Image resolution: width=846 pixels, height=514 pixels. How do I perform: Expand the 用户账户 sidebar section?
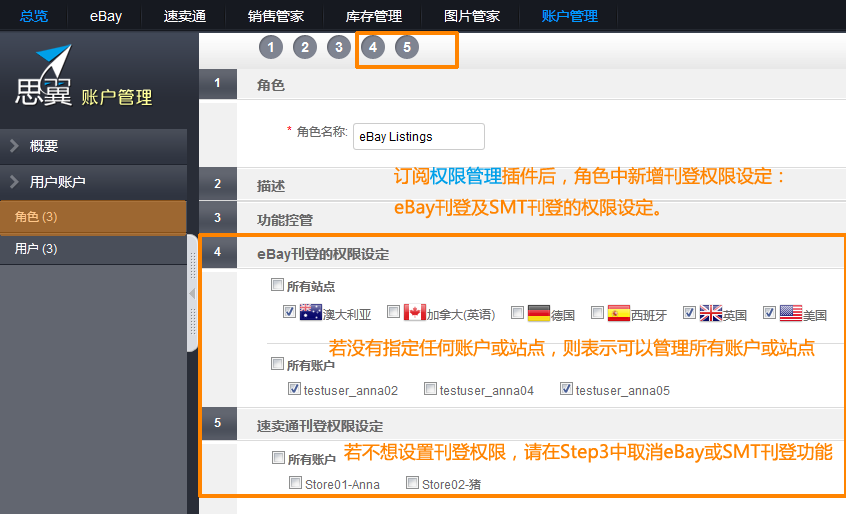click(x=93, y=182)
